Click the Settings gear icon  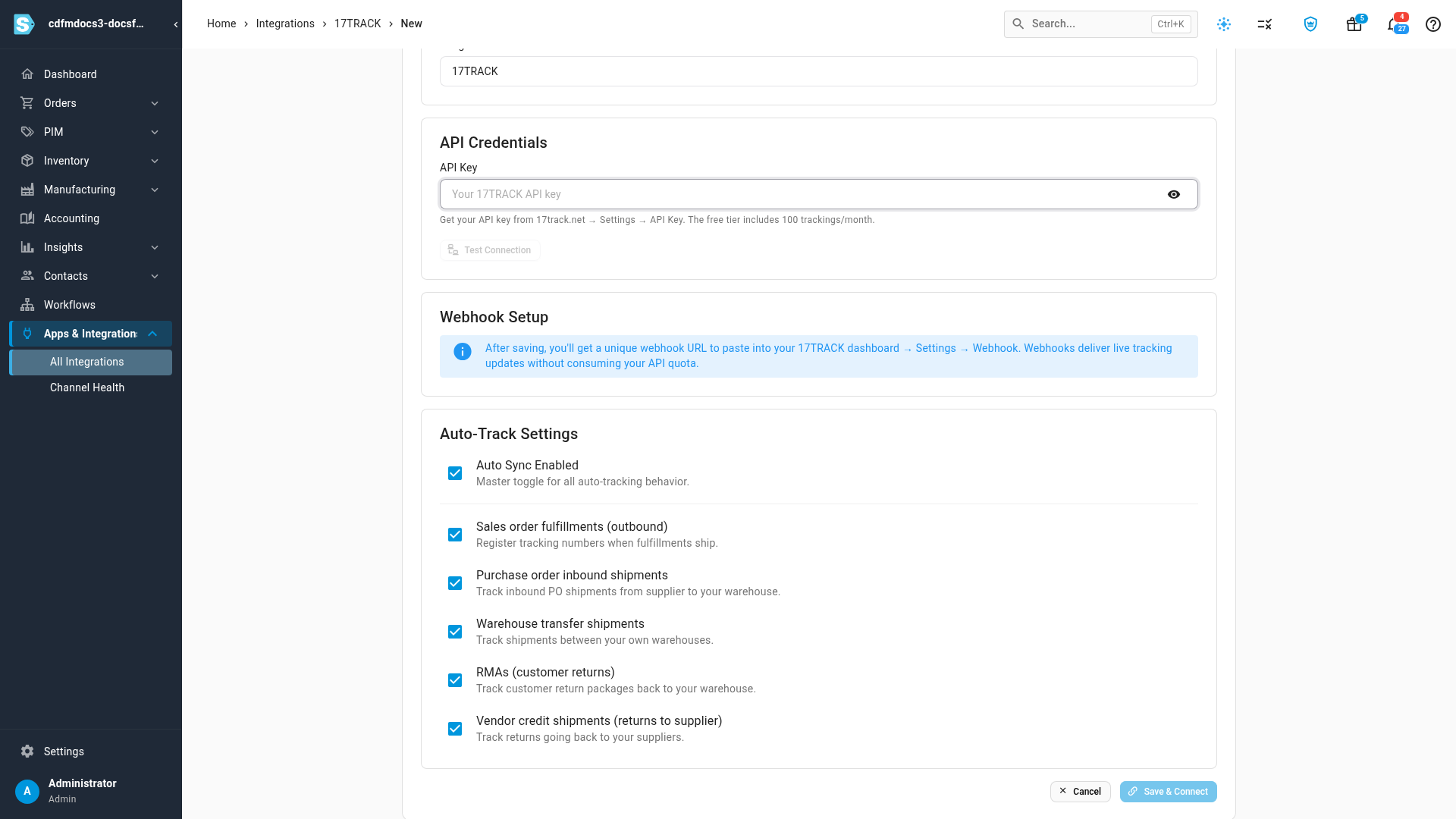point(27,752)
